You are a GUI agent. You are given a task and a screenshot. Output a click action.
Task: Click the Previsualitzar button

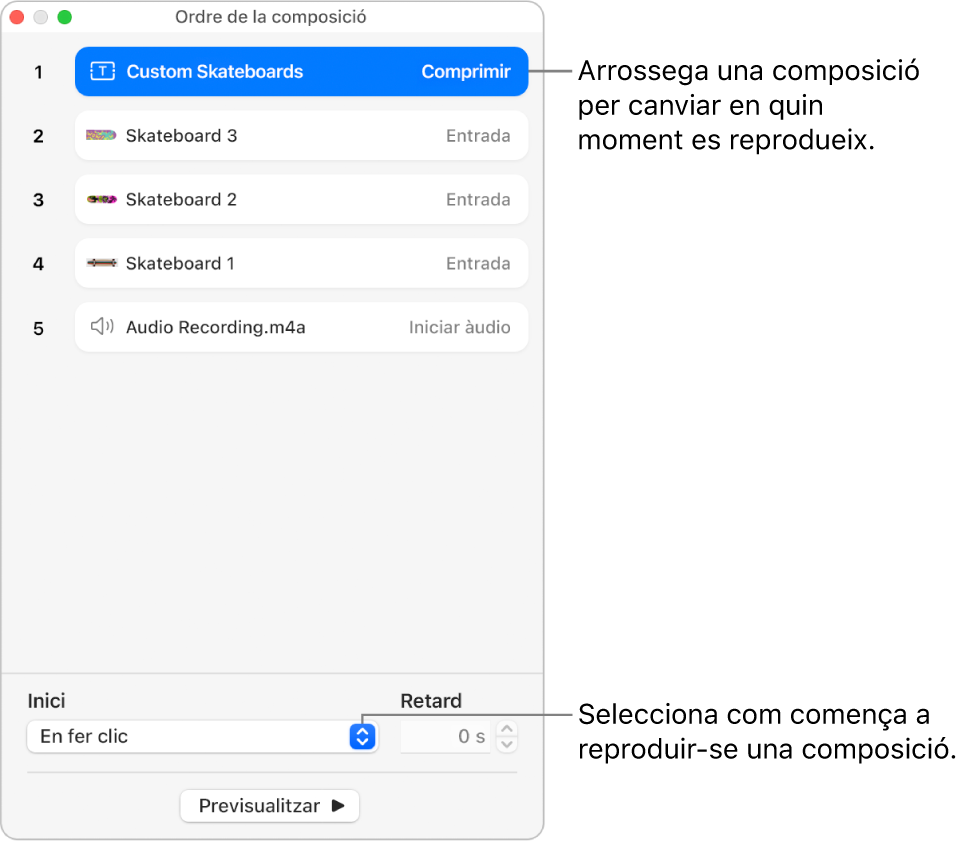(269, 806)
